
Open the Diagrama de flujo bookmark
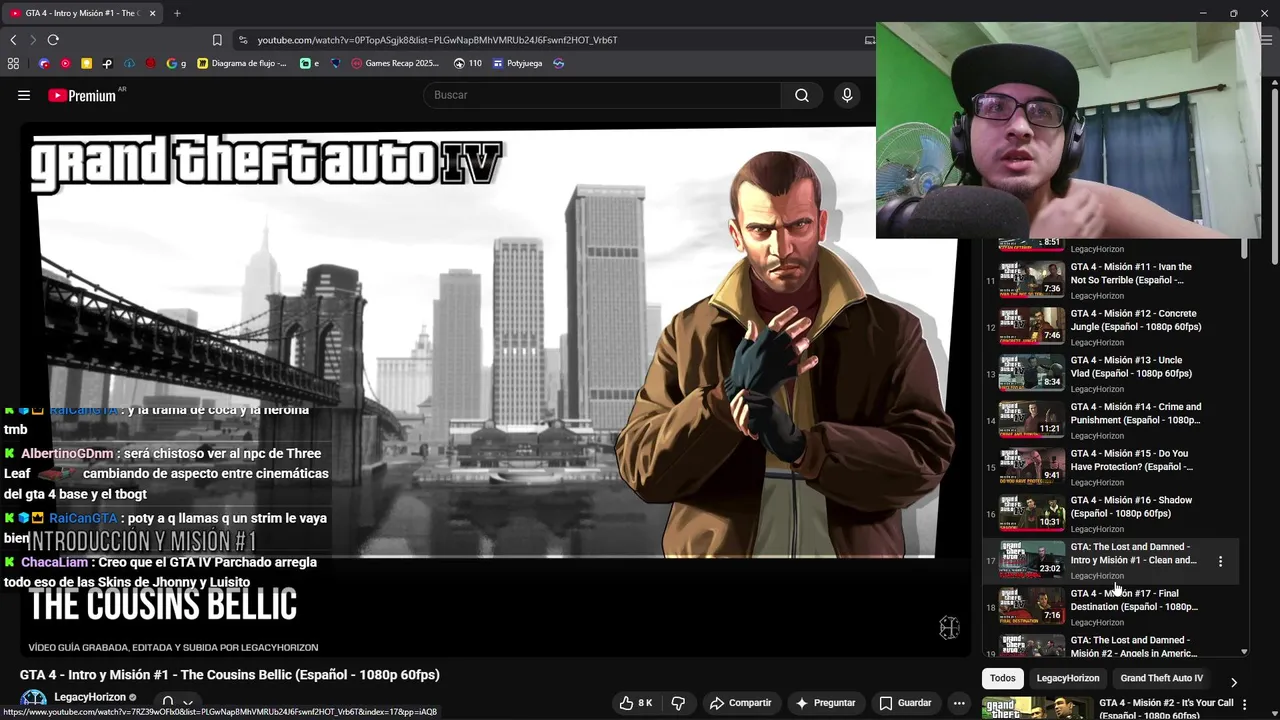pyautogui.click(x=242, y=63)
